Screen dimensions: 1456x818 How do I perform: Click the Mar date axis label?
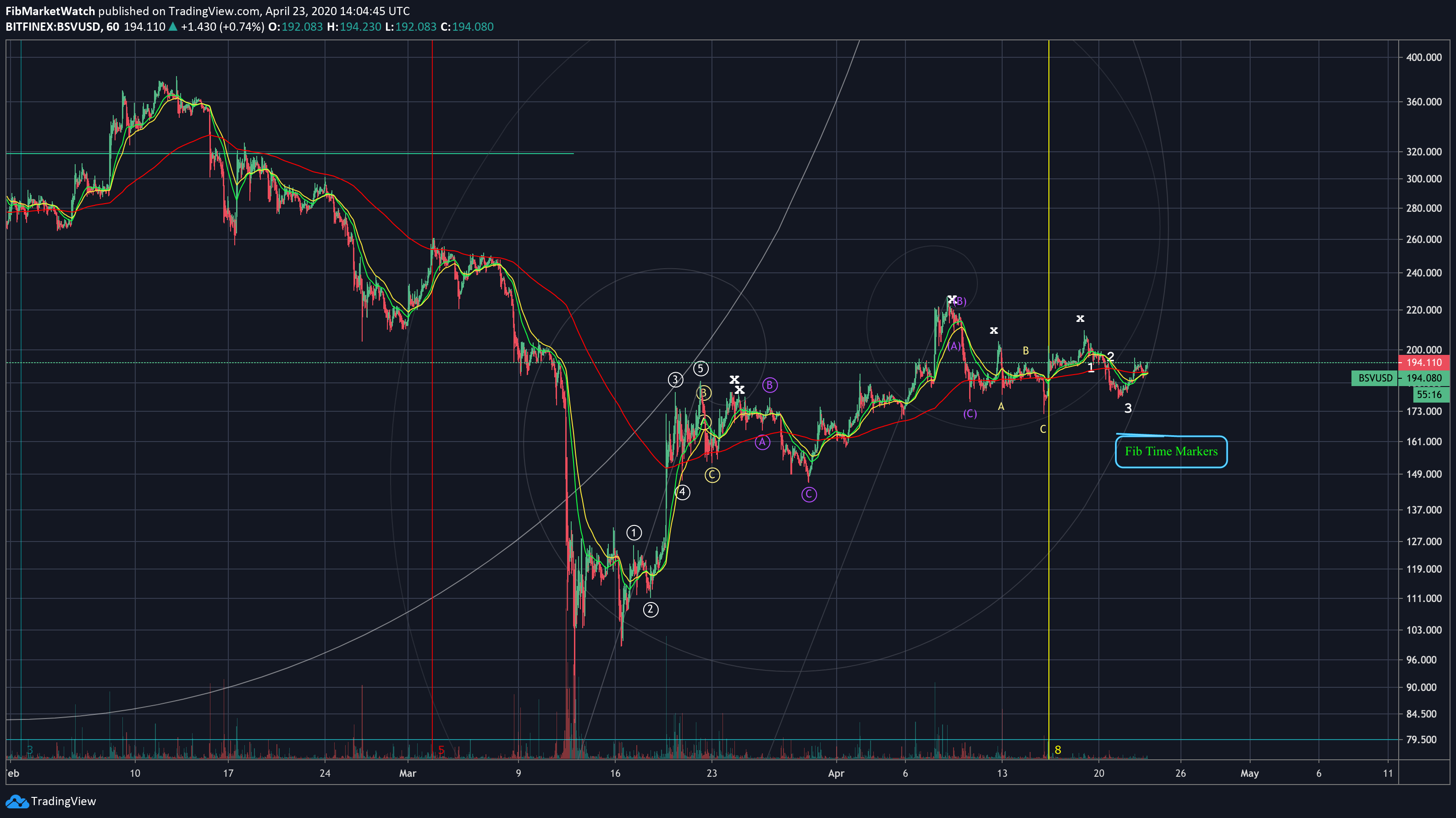[x=408, y=774]
